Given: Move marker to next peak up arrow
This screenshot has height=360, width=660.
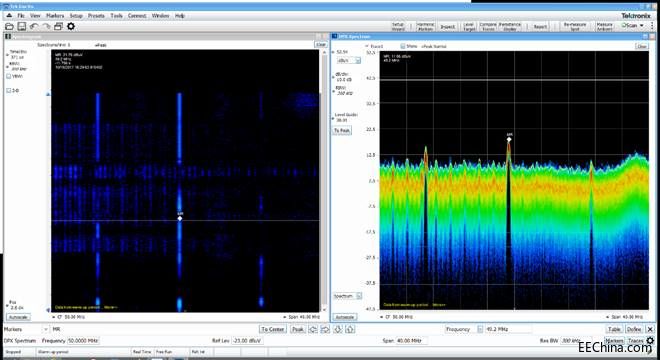Looking at the screenshot, I should pos(350,329).
